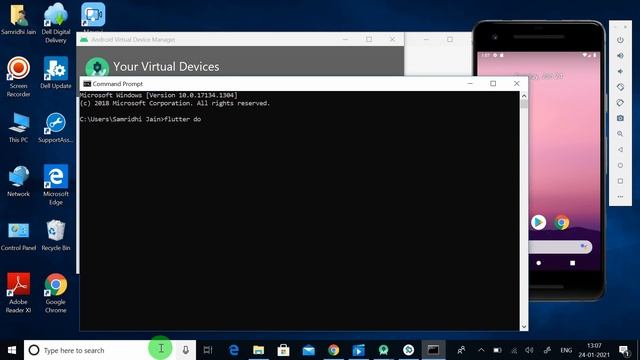The height and width of the screenshot is (360, 640).
Task: Tap emulator toolbar home circle
Action: [620, 165]
